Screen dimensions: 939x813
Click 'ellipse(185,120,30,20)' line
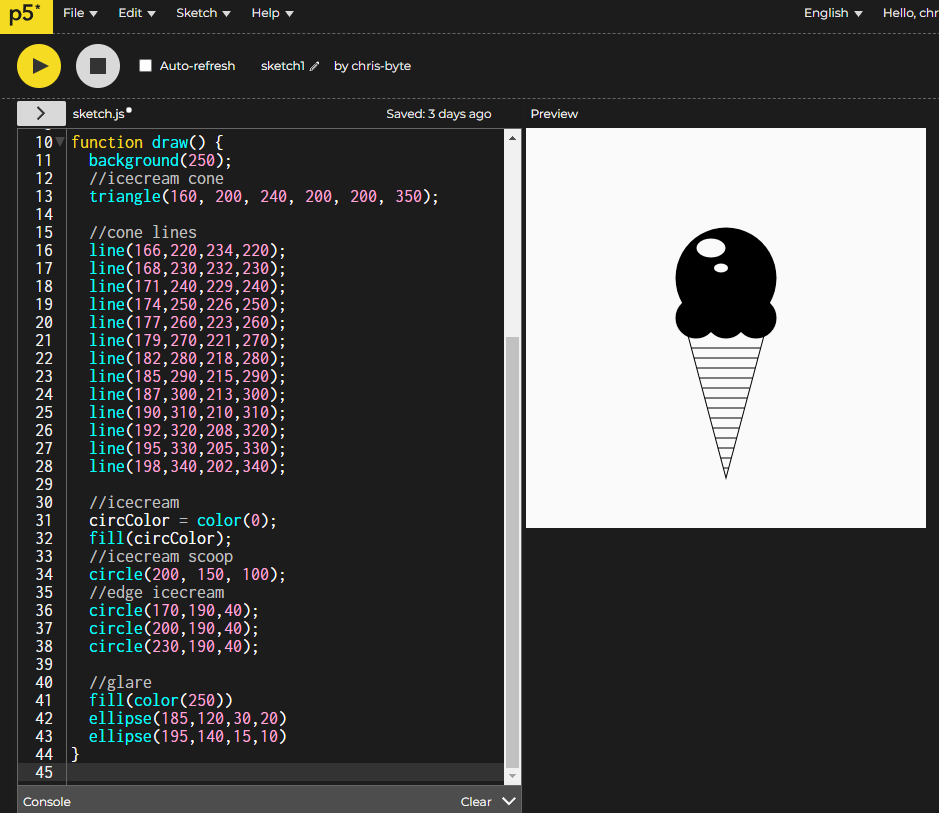point(188,718)
